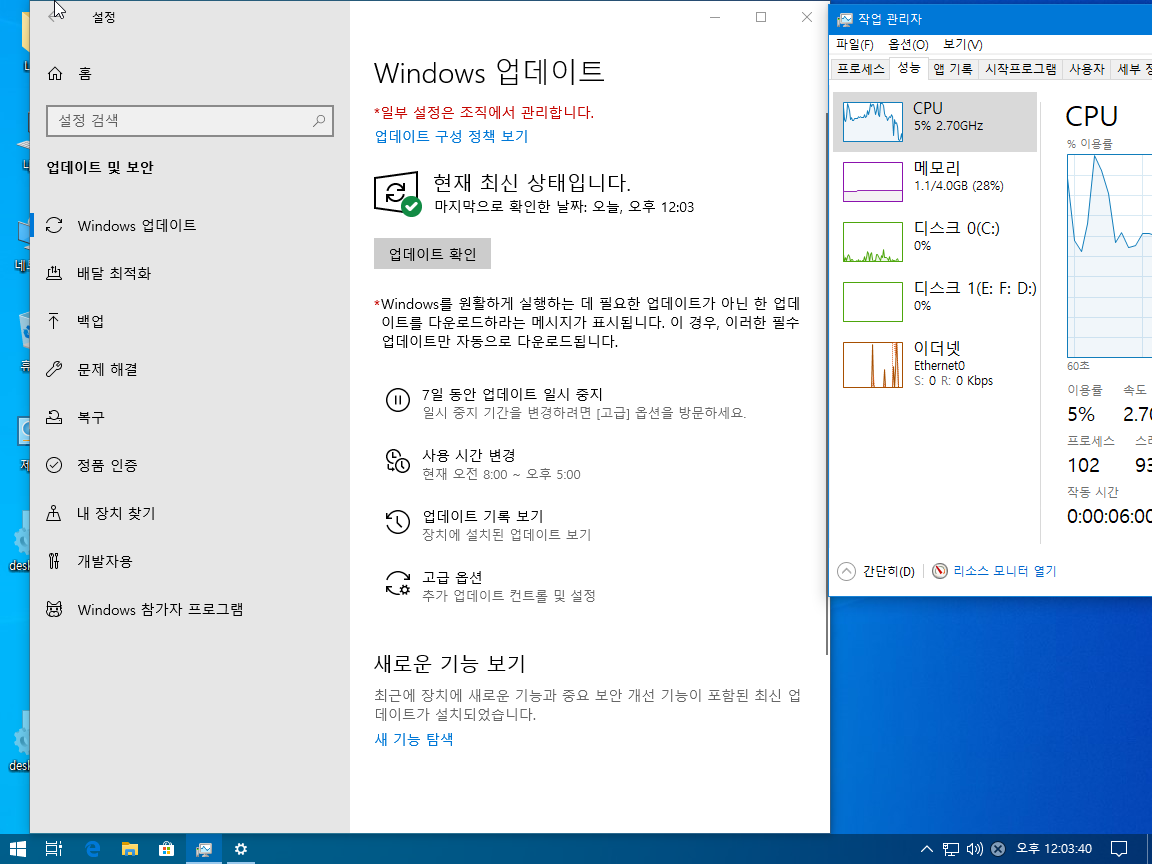Click the search magnifier in settings search box
The width and height of the screenshot is (1152, 864).
[319, 120]
